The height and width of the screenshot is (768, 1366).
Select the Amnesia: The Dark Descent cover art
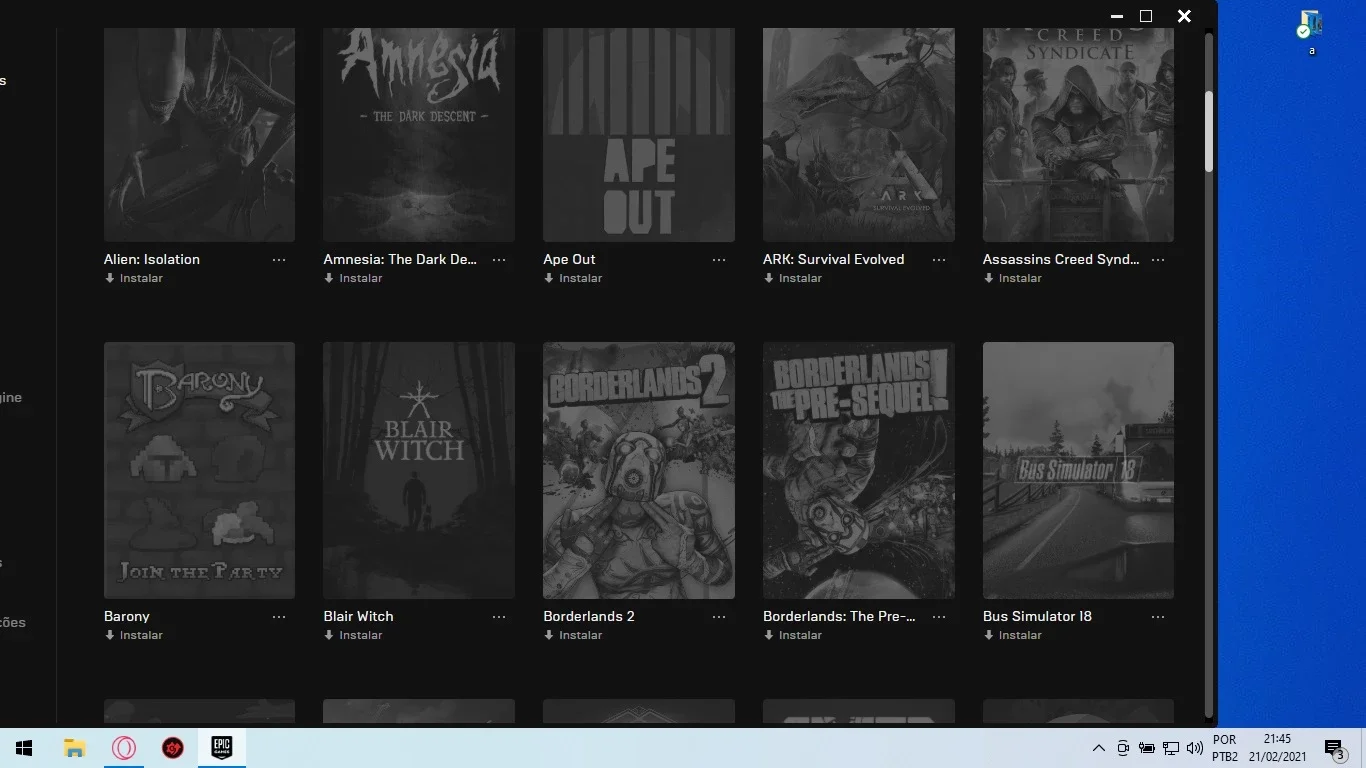pyautogui.click(x=419, y=135)
